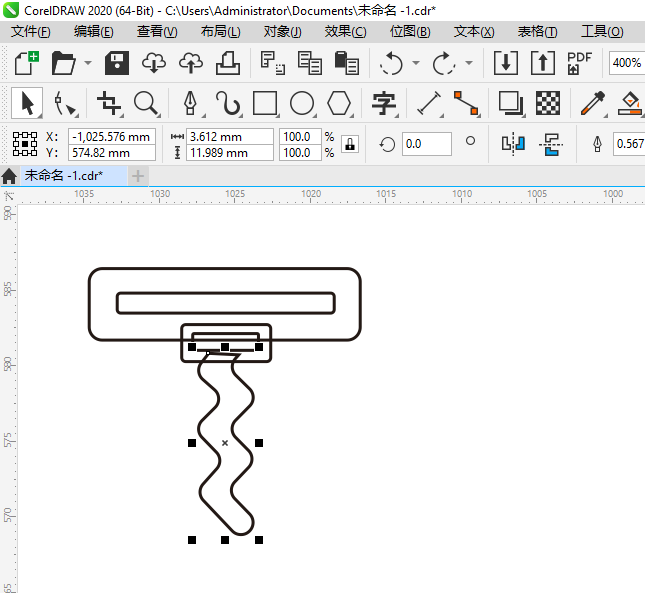The image size is (645, 593).
Task: Click the rotation angle 0.0 field
Action: pyautogui.click(x=427, y=144)
